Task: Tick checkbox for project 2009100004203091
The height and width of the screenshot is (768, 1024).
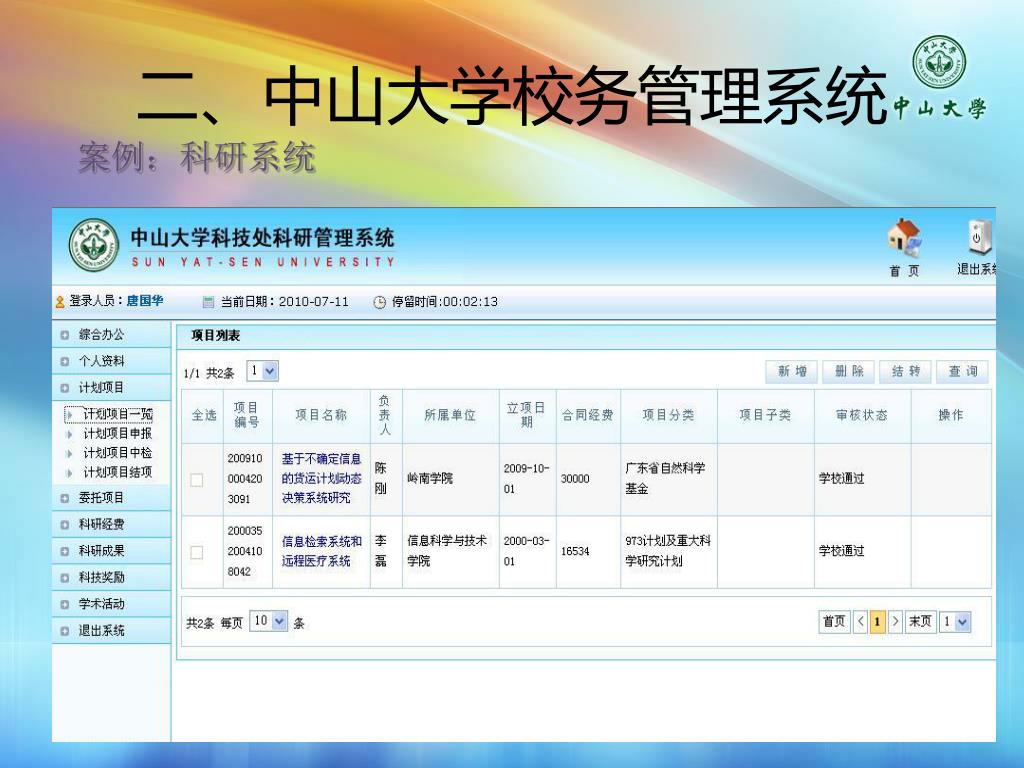Action: [197, 480]
